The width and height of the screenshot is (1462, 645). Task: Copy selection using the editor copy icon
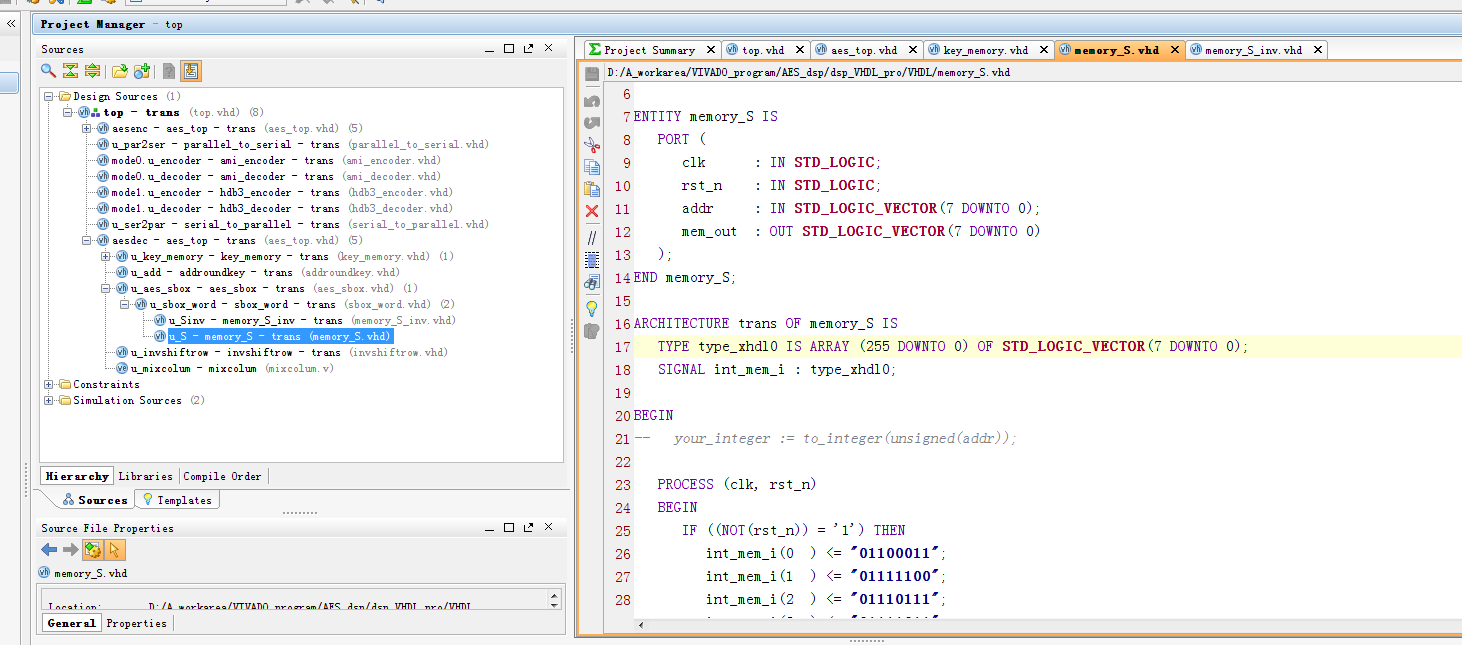pyautogui.click(x=592, y=167)
